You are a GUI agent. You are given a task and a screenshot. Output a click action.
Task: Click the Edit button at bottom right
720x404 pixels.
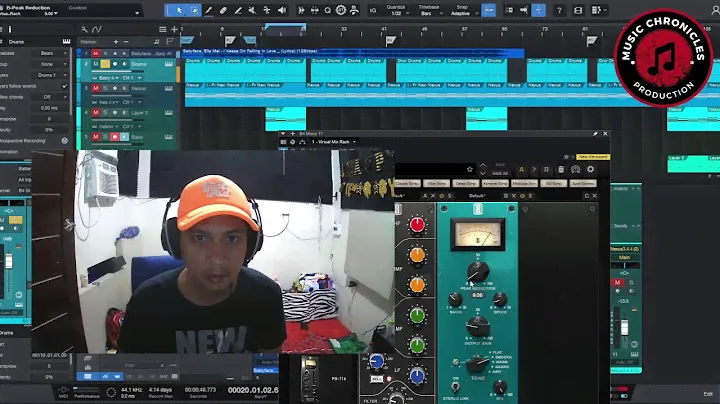[x=708, y=393]
